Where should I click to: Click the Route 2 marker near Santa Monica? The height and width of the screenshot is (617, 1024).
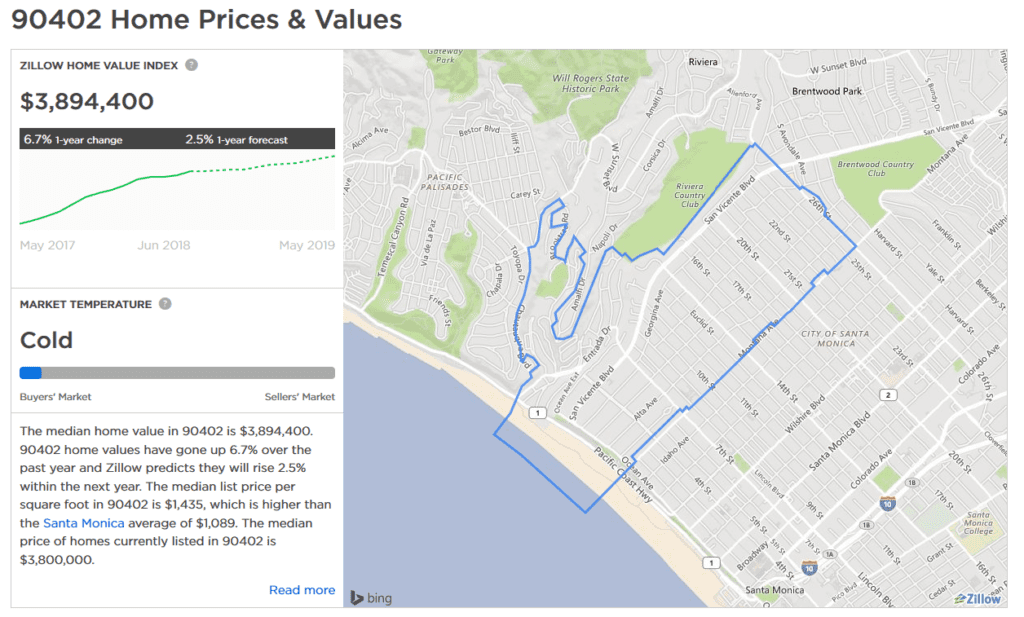click(x=888, y=395)
